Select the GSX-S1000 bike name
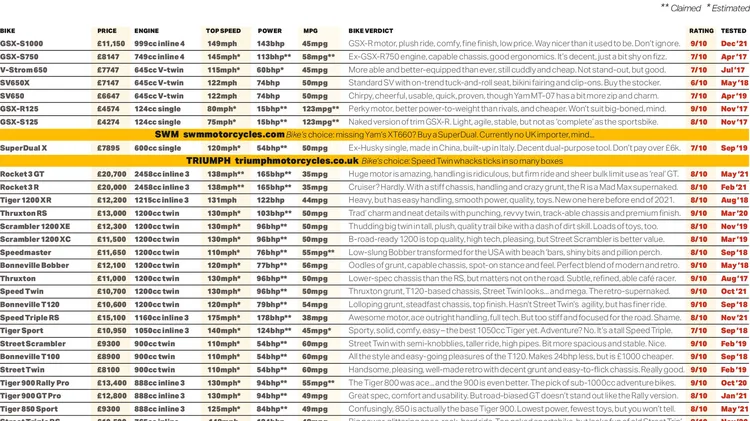Screen dimensions: 750x421 (22, 44)
